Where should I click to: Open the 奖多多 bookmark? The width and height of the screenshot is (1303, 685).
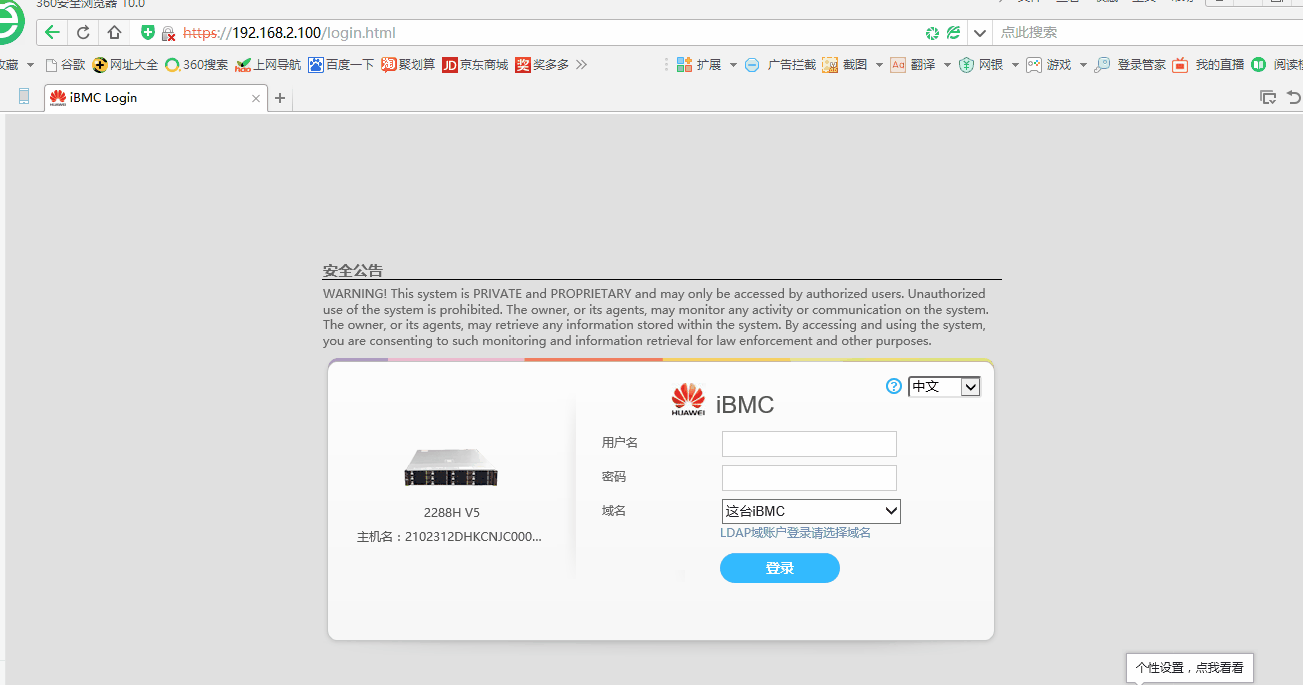pyautogui.click(x=542, y=64)
